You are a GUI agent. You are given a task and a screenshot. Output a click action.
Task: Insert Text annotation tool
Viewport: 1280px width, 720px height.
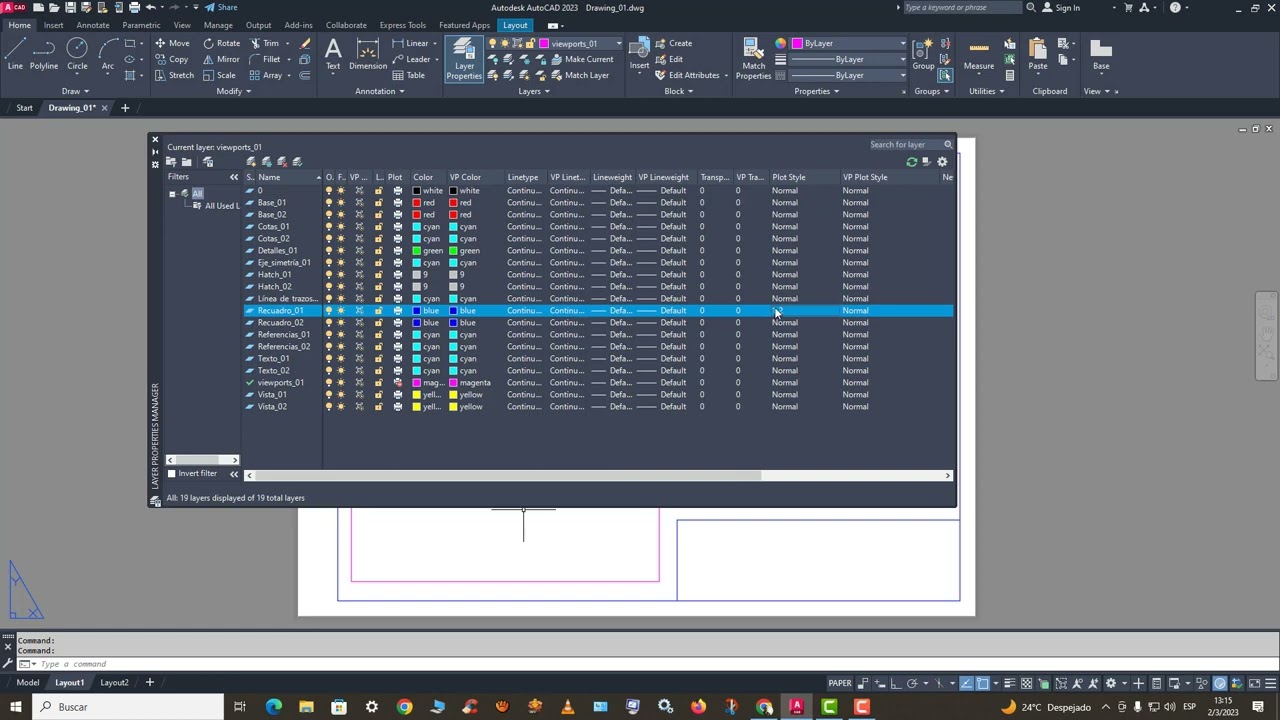[x=333, y=55]
